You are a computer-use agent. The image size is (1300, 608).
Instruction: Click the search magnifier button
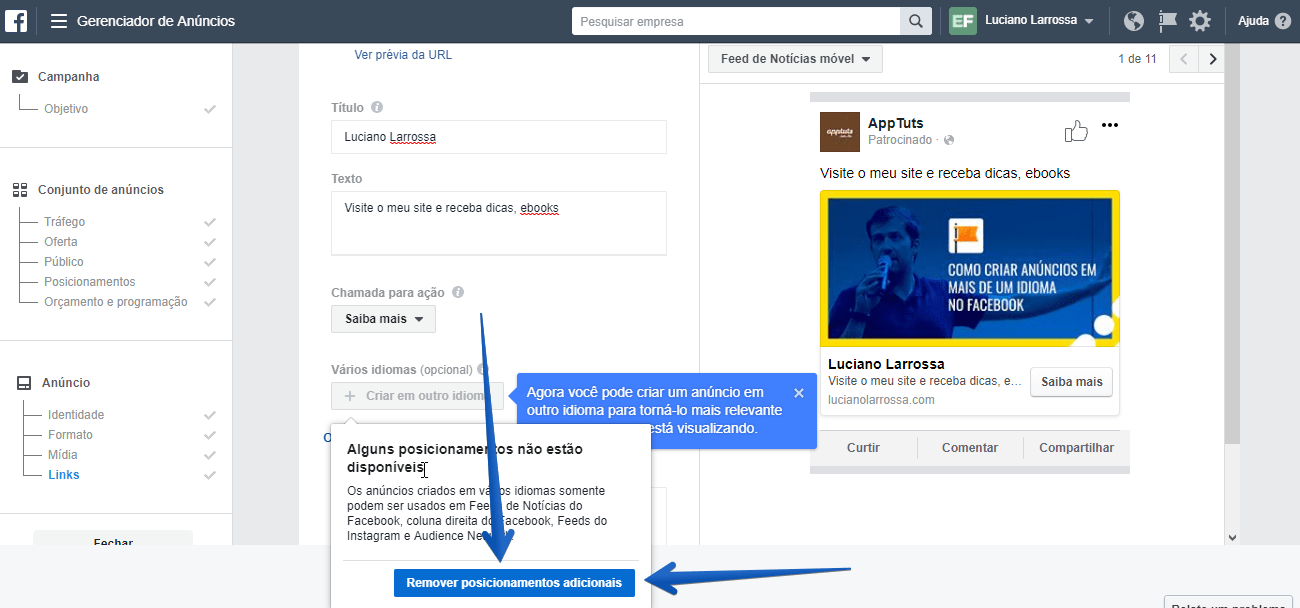pos(915,21)
